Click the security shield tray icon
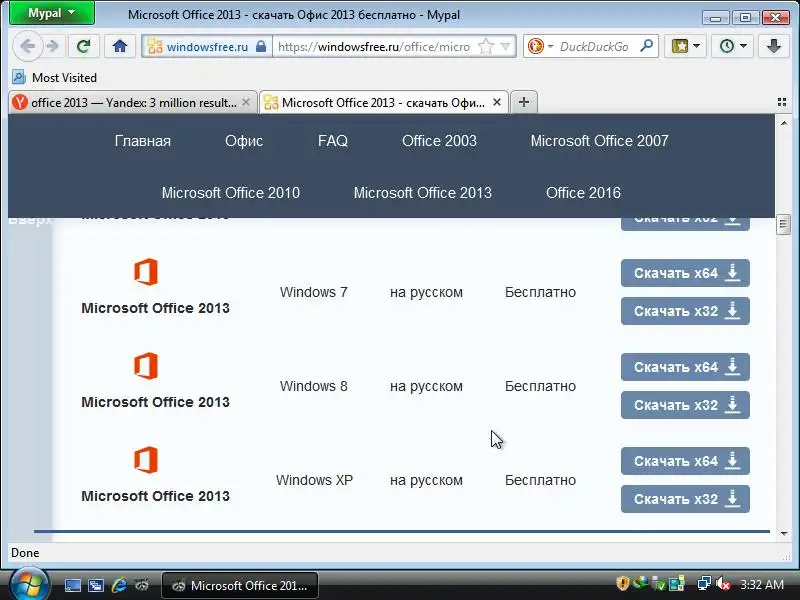This screenshot has width=800, height=600. click(622, 584)
